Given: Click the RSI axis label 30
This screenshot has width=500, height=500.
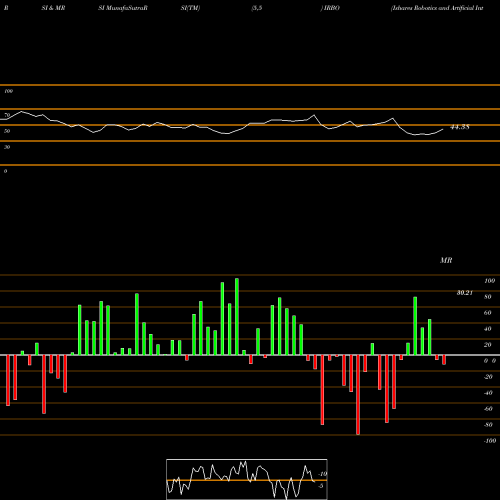Looking at the screenshot, I should pyautogui.click(x=7, y=147).
